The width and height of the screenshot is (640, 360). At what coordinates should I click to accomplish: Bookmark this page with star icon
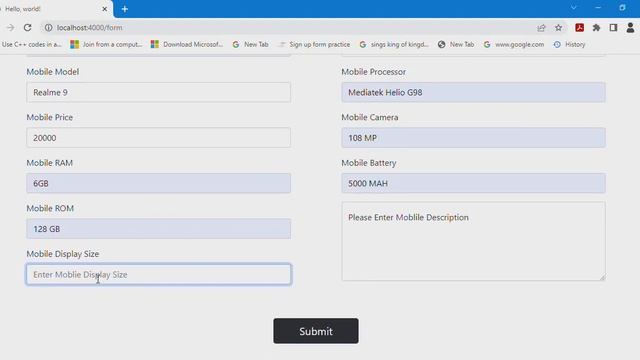[x=558, y=28]
